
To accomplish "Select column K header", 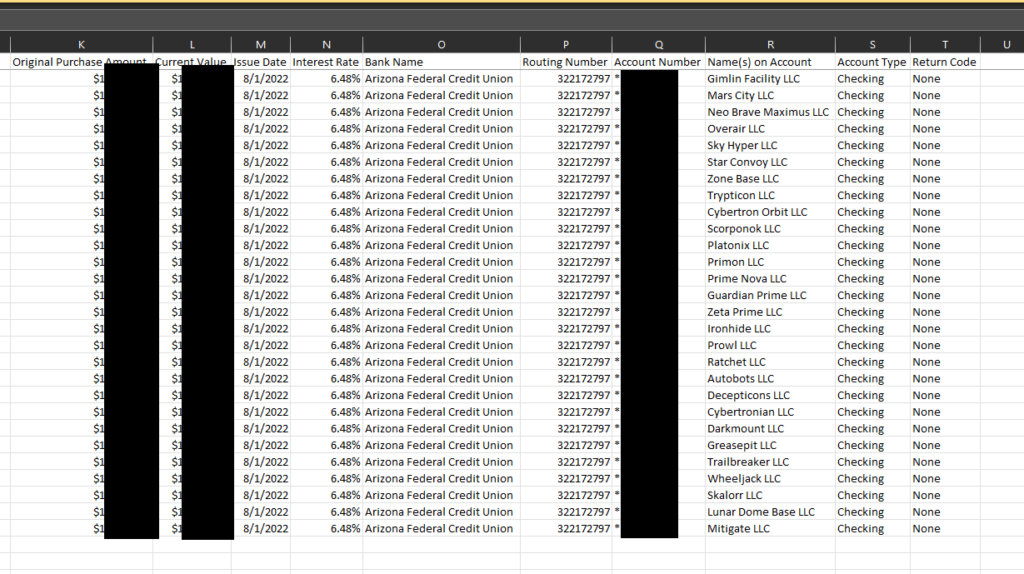I will 81,44.
